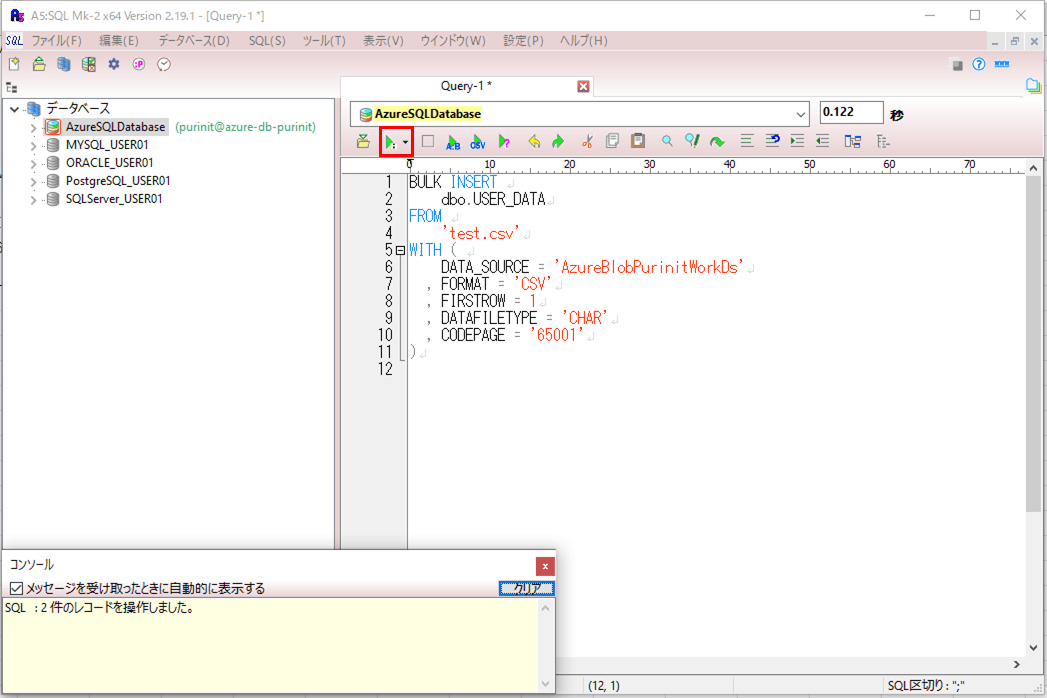Click the stop execution square icon

[x=428, y=141]
